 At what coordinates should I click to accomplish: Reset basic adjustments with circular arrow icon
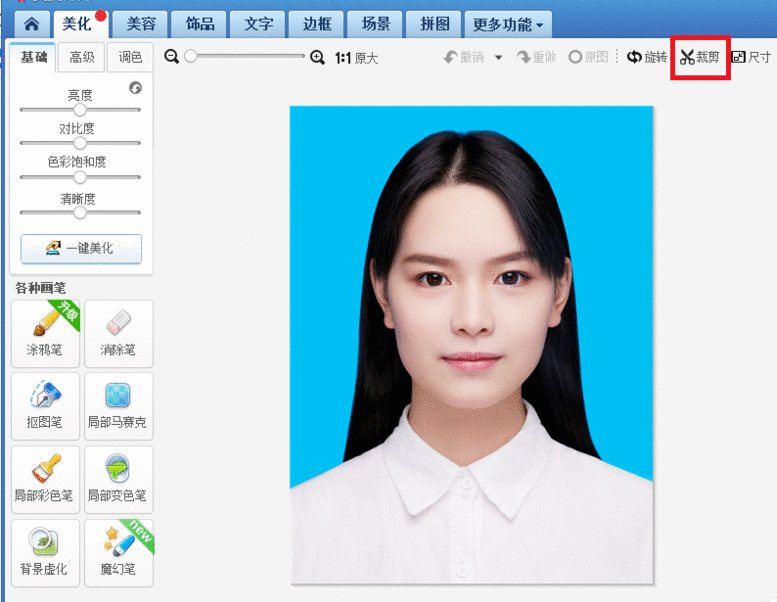pos(135,88)
